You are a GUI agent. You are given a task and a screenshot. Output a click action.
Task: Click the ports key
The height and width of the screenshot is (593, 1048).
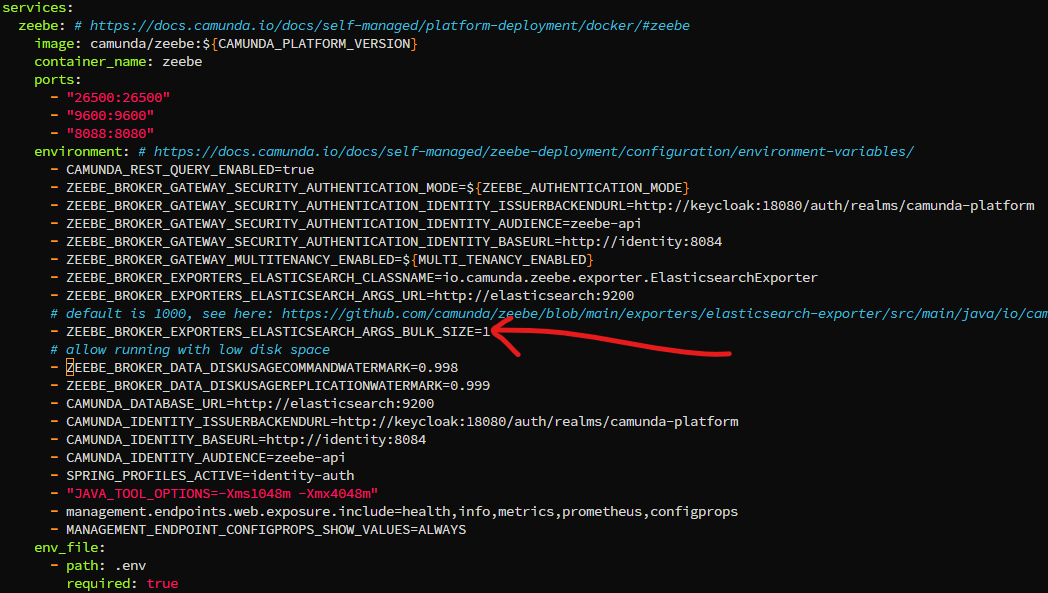coord(54,80)
